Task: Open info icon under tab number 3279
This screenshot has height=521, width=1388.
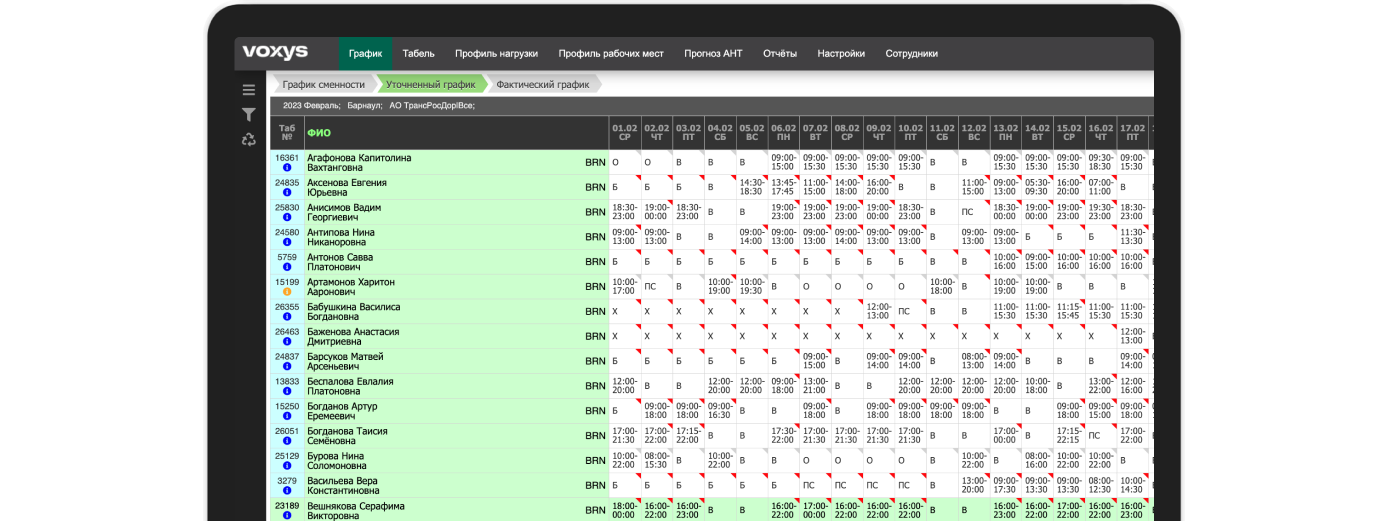Action: pos(287,490)
